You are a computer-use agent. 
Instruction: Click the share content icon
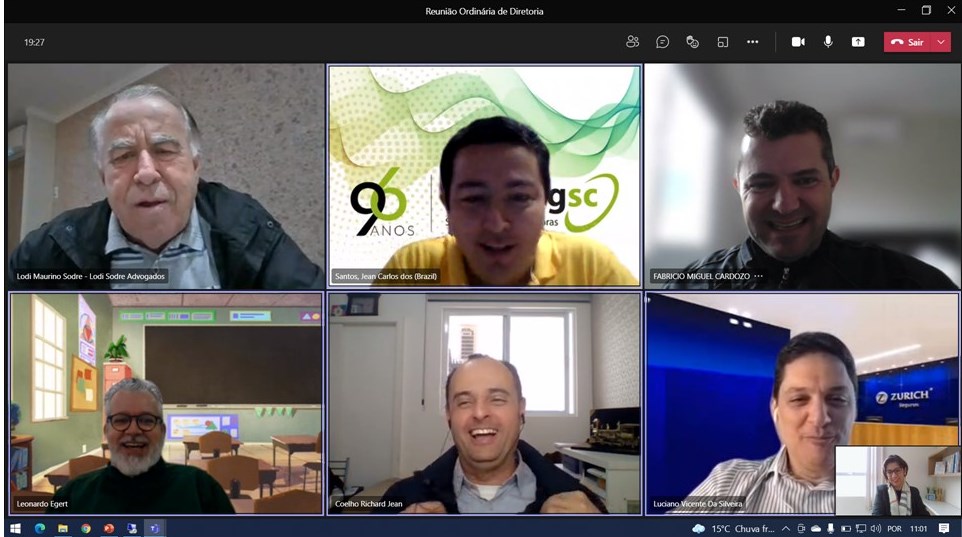[858, 42]
